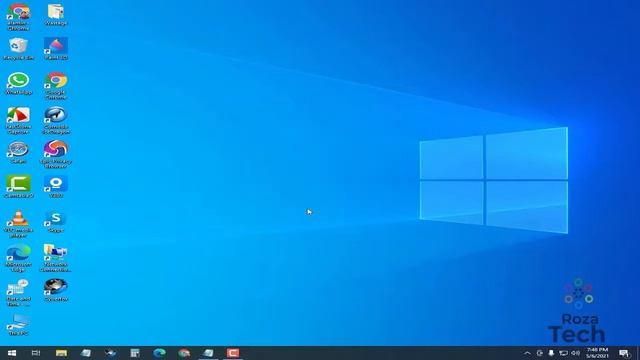Open the red Camtasia recorder taskbar icon

233,353
